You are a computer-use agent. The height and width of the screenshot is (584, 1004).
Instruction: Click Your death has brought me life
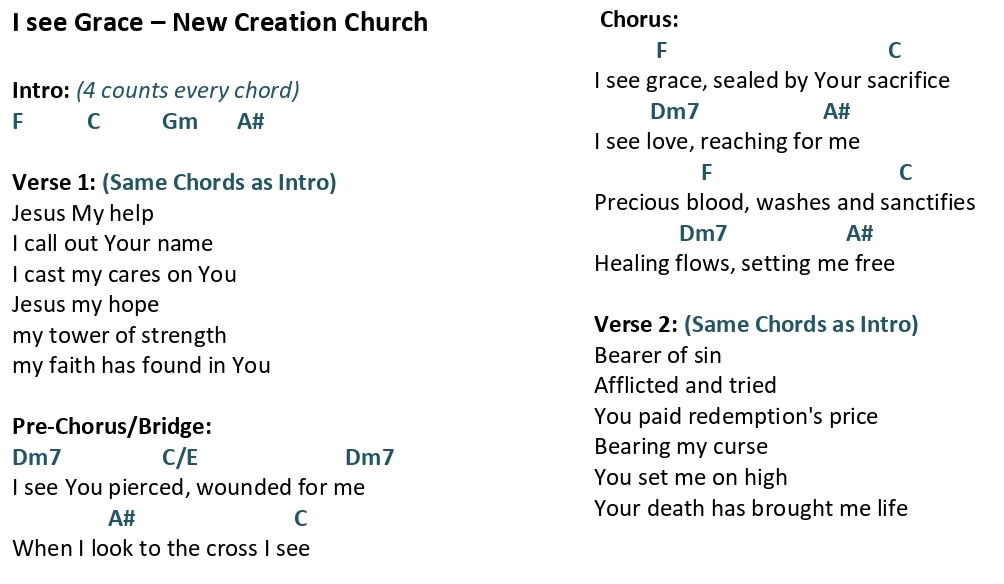click(750, 508)
